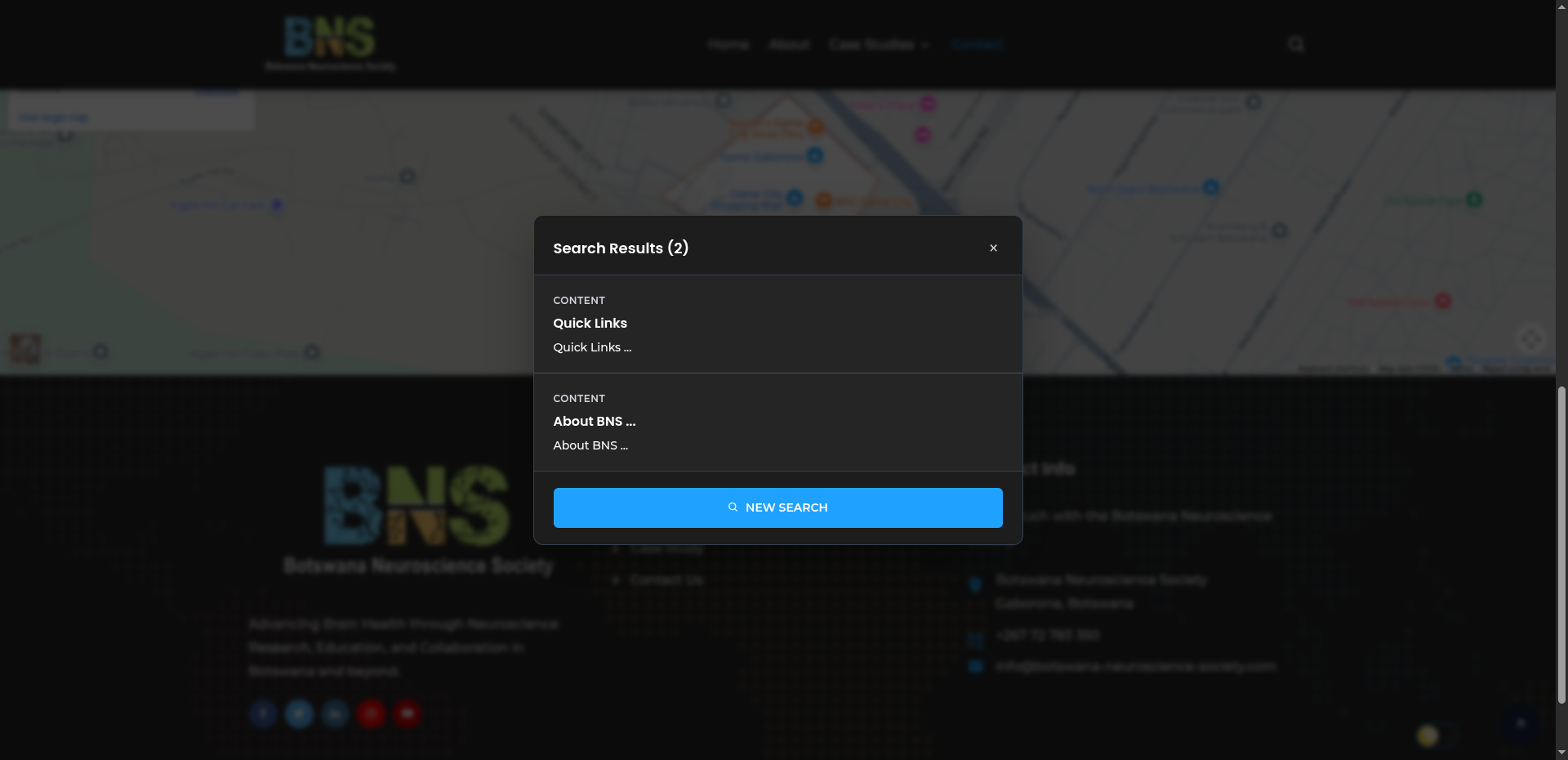The height and width of the screenshot is (760, 1568).
Task: Open the Twitter social icon in footer
Action: 299,713
